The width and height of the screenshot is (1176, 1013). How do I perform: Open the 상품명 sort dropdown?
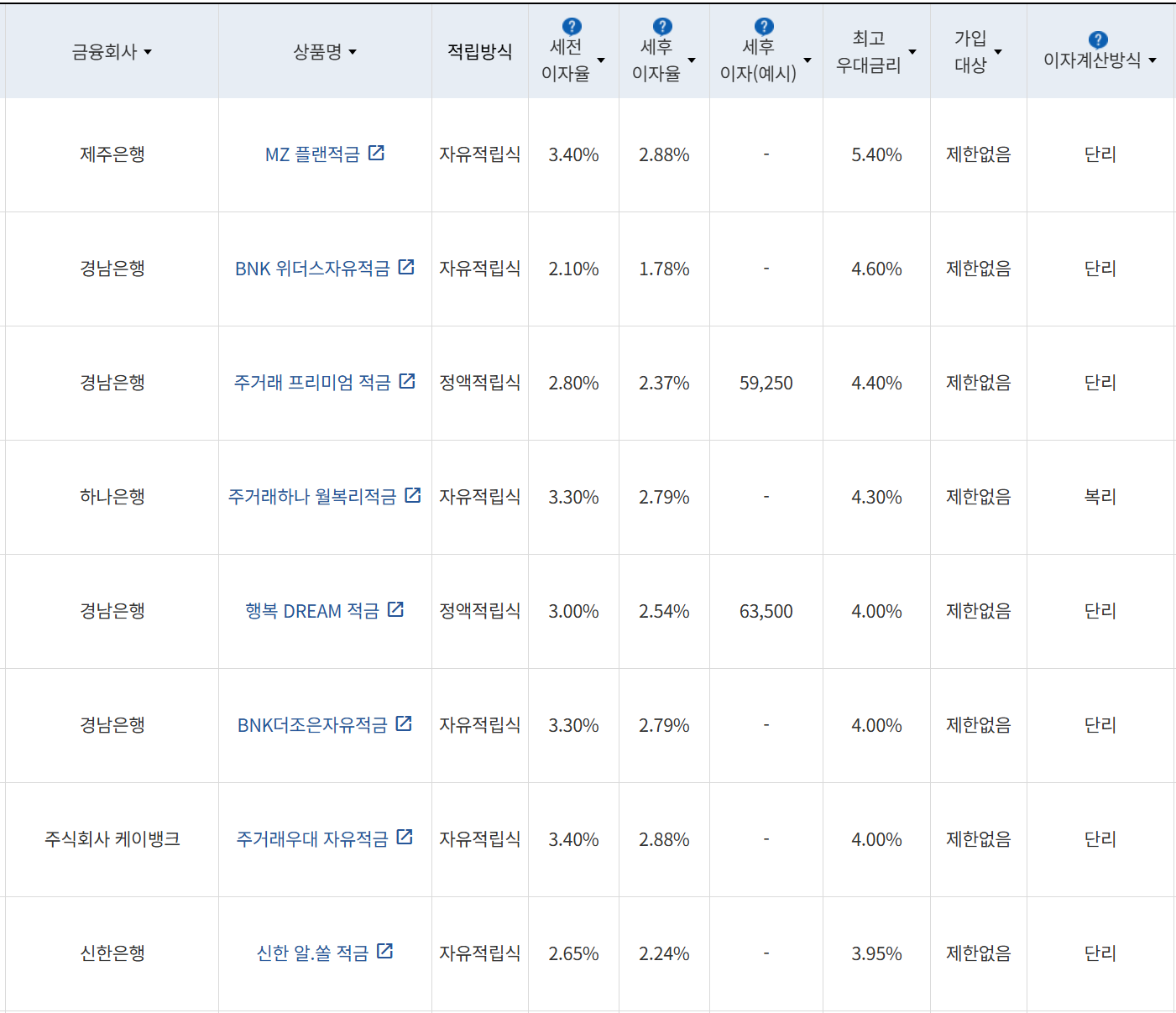coord(353,52)
